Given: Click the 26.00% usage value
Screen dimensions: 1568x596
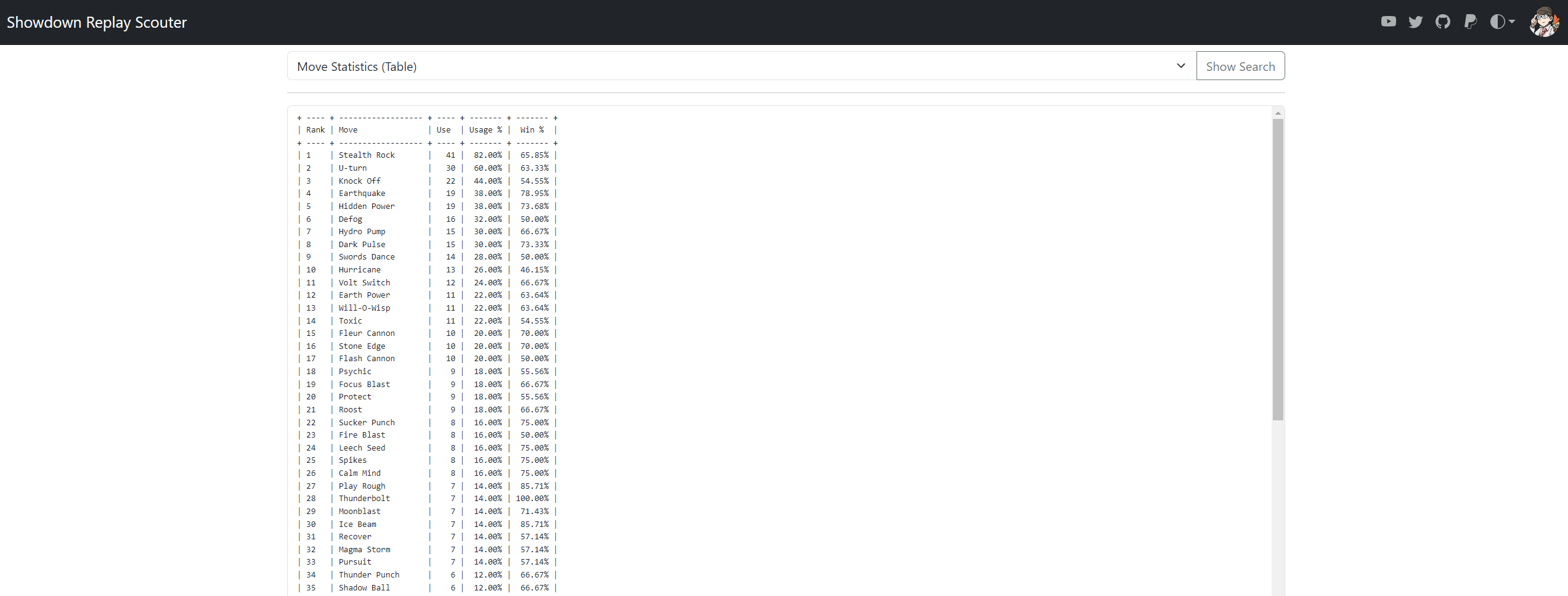Looking at the screenshot, I should click(x=488, y=270).
